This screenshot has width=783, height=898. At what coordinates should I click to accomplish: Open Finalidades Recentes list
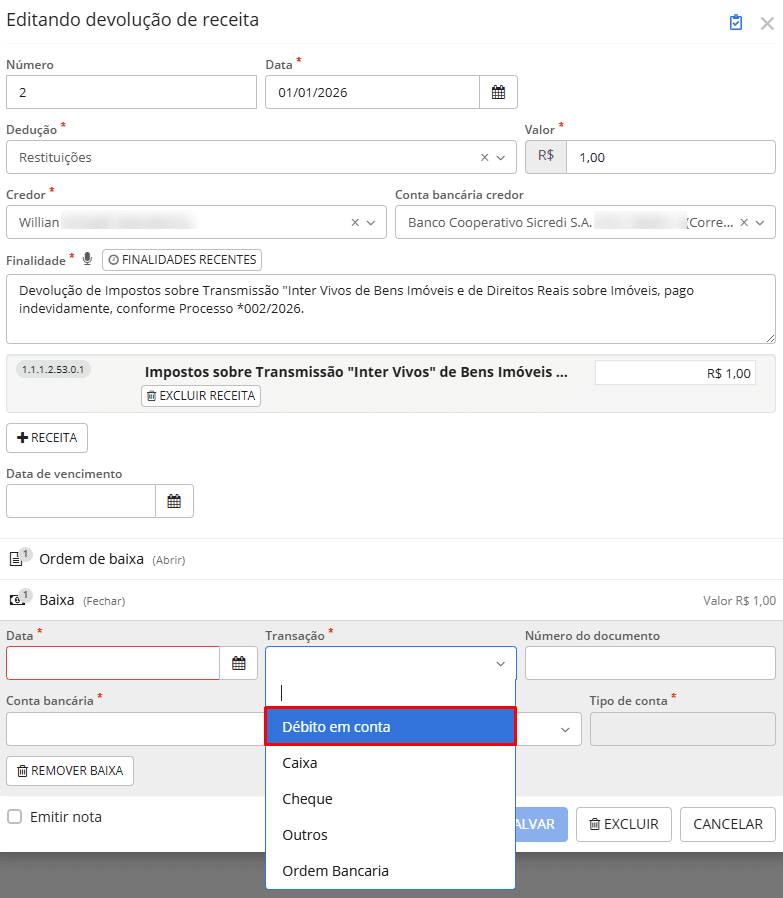(x=182, y=260)
